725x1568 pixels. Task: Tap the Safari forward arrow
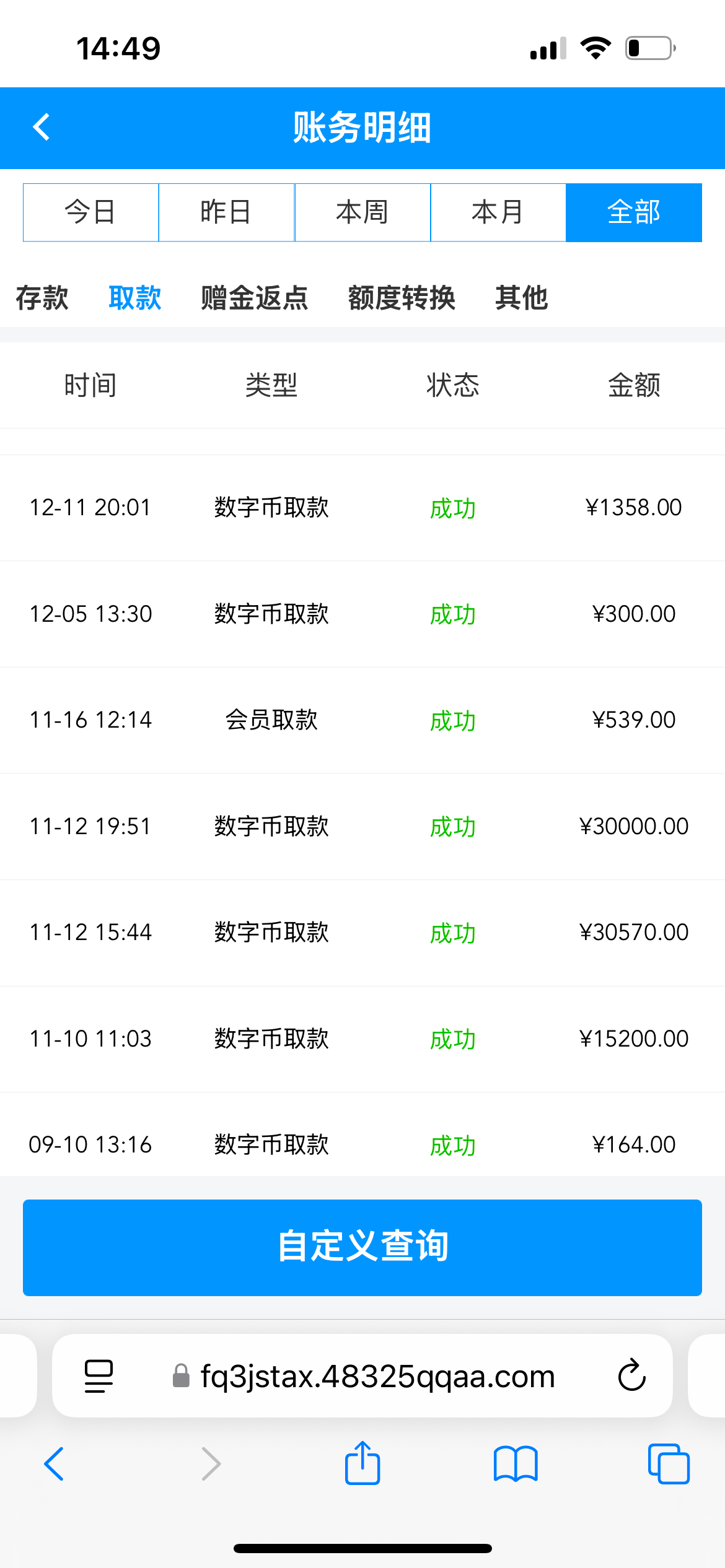211,1464
